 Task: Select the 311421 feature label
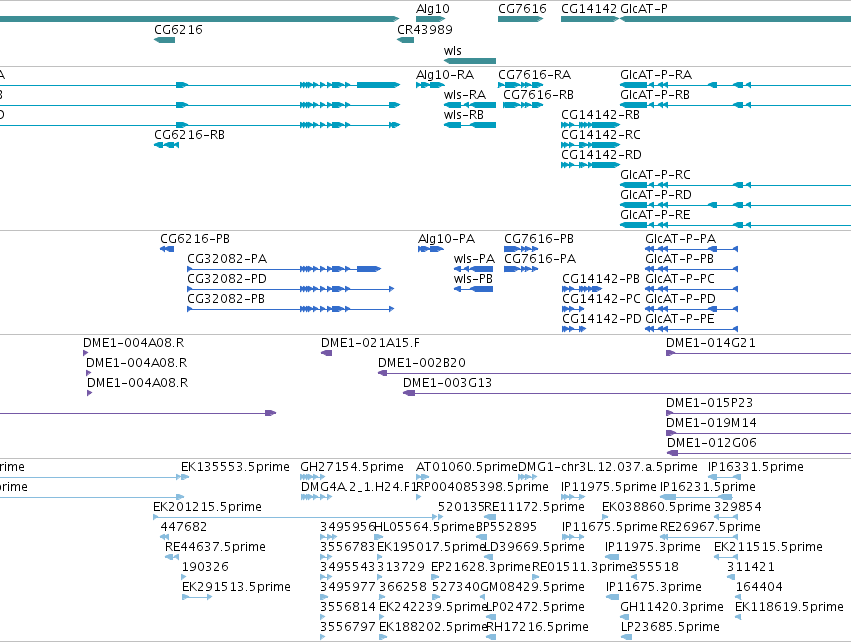(x=751, y=567)
